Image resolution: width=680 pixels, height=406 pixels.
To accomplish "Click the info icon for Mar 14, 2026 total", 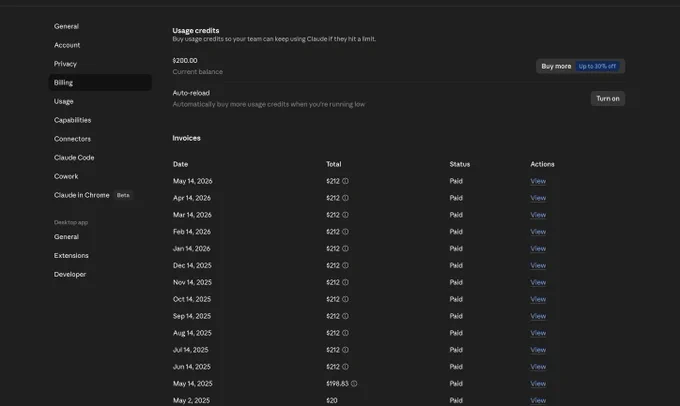I will point(345,215).
